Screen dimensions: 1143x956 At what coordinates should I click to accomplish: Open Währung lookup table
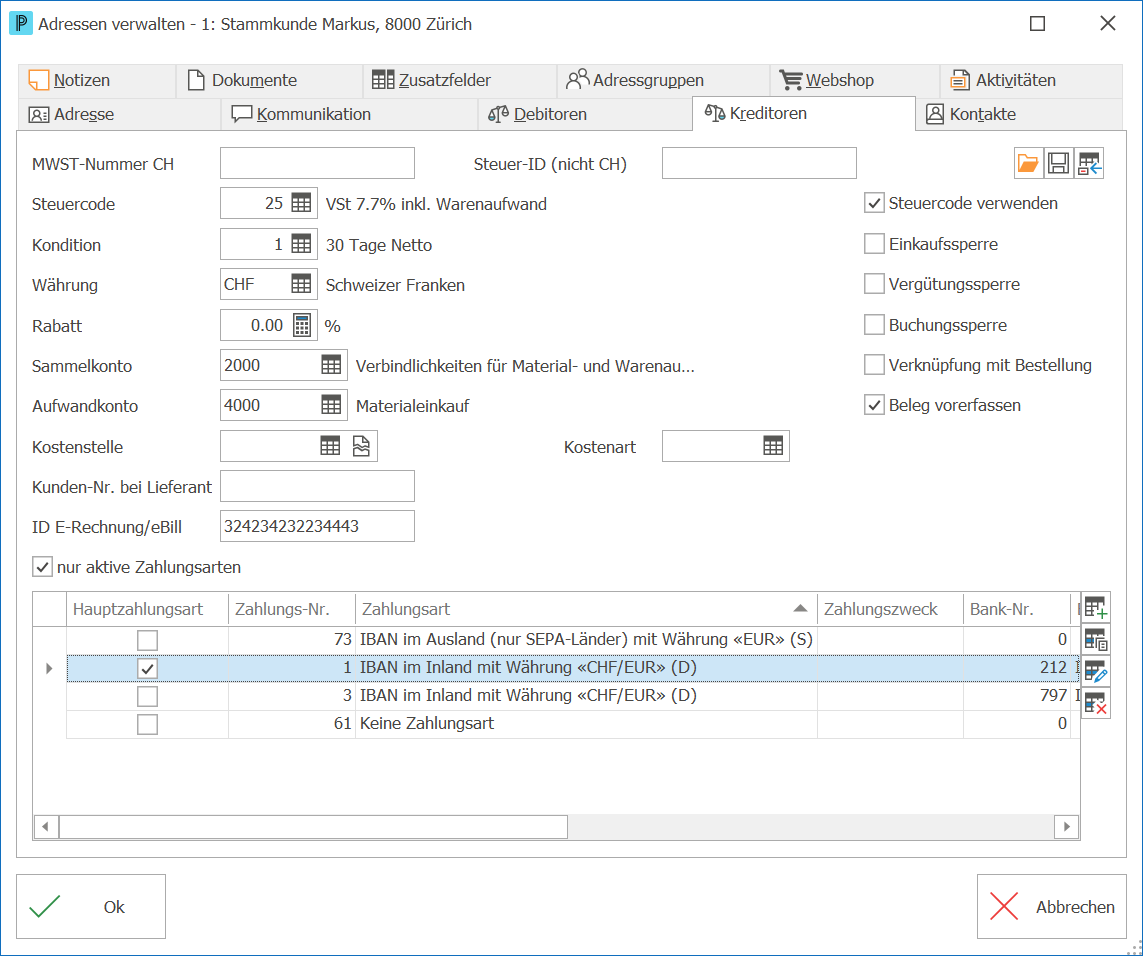[301, 284]
